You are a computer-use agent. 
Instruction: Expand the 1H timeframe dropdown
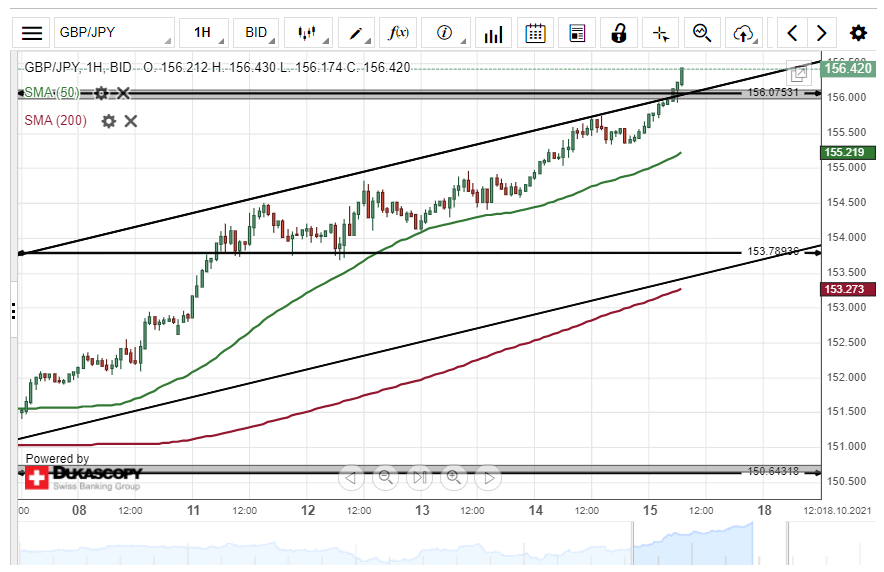[204, 33]
